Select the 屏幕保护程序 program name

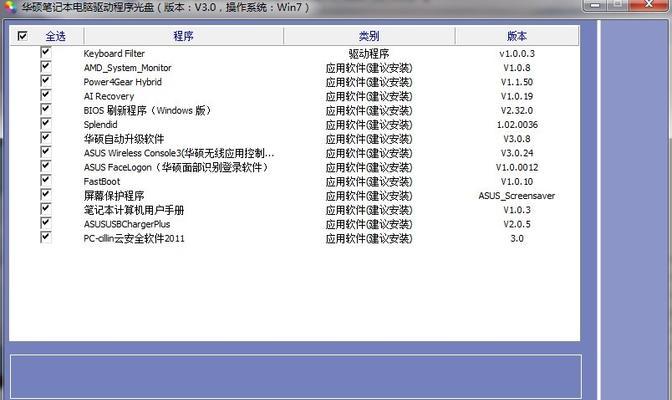[114, 196]
